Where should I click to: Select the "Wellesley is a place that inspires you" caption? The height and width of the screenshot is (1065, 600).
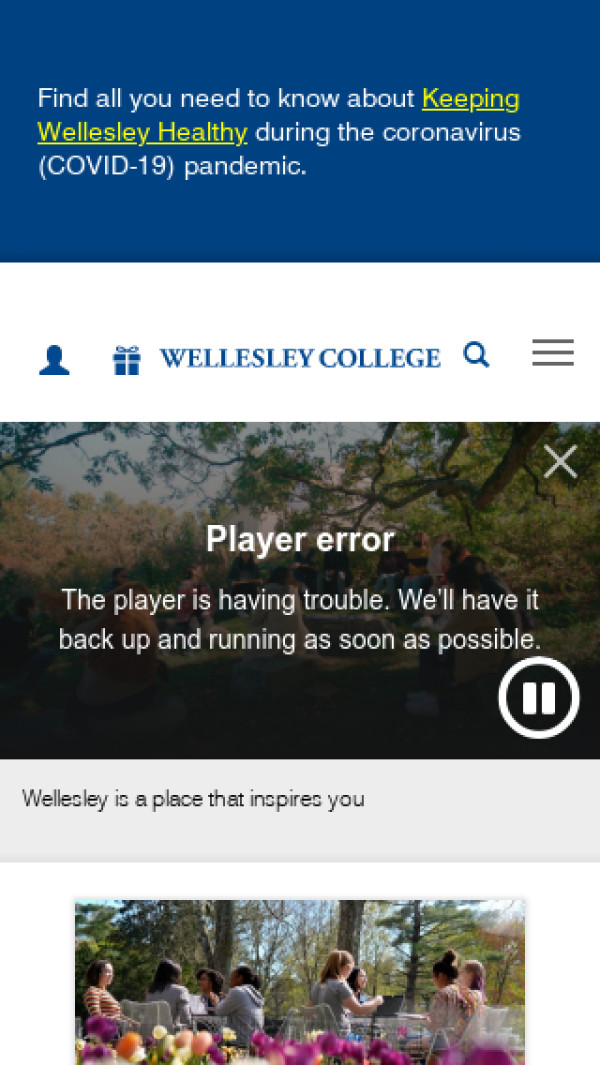click(193, 799)
